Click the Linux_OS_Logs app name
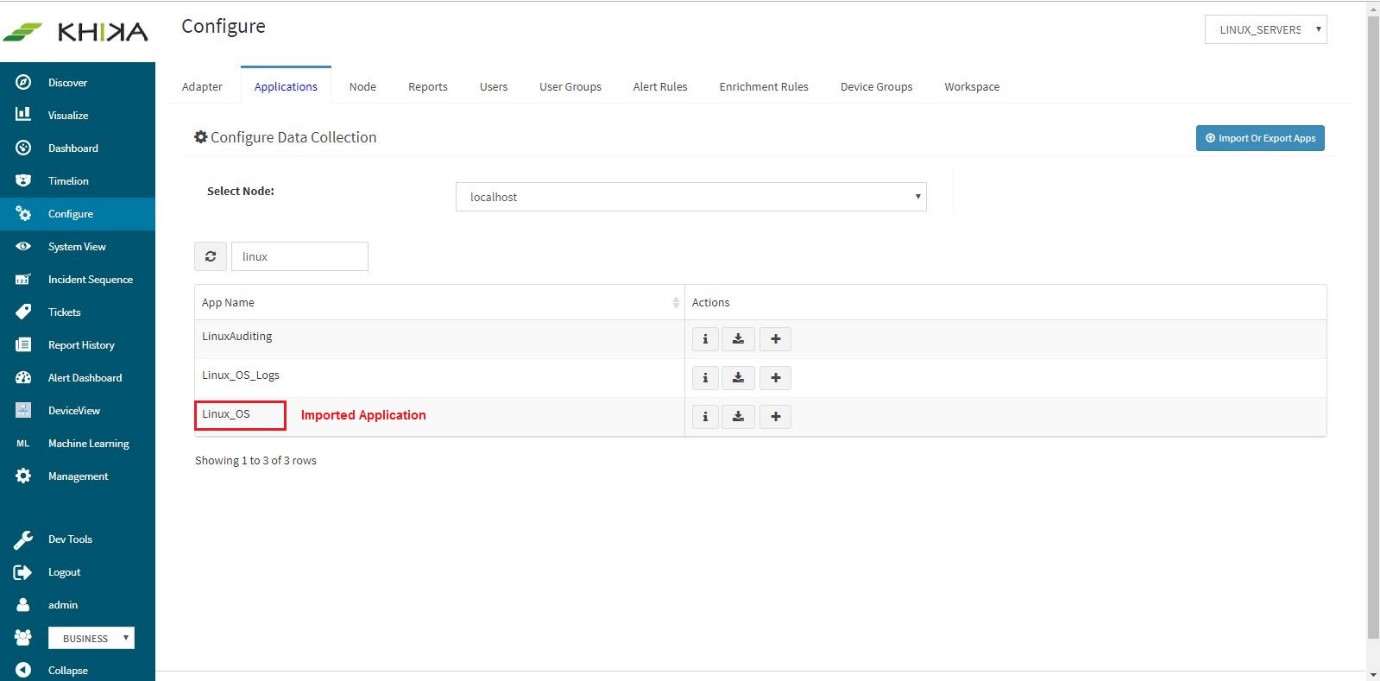The image size is (1380, 681). click(241, 375)
